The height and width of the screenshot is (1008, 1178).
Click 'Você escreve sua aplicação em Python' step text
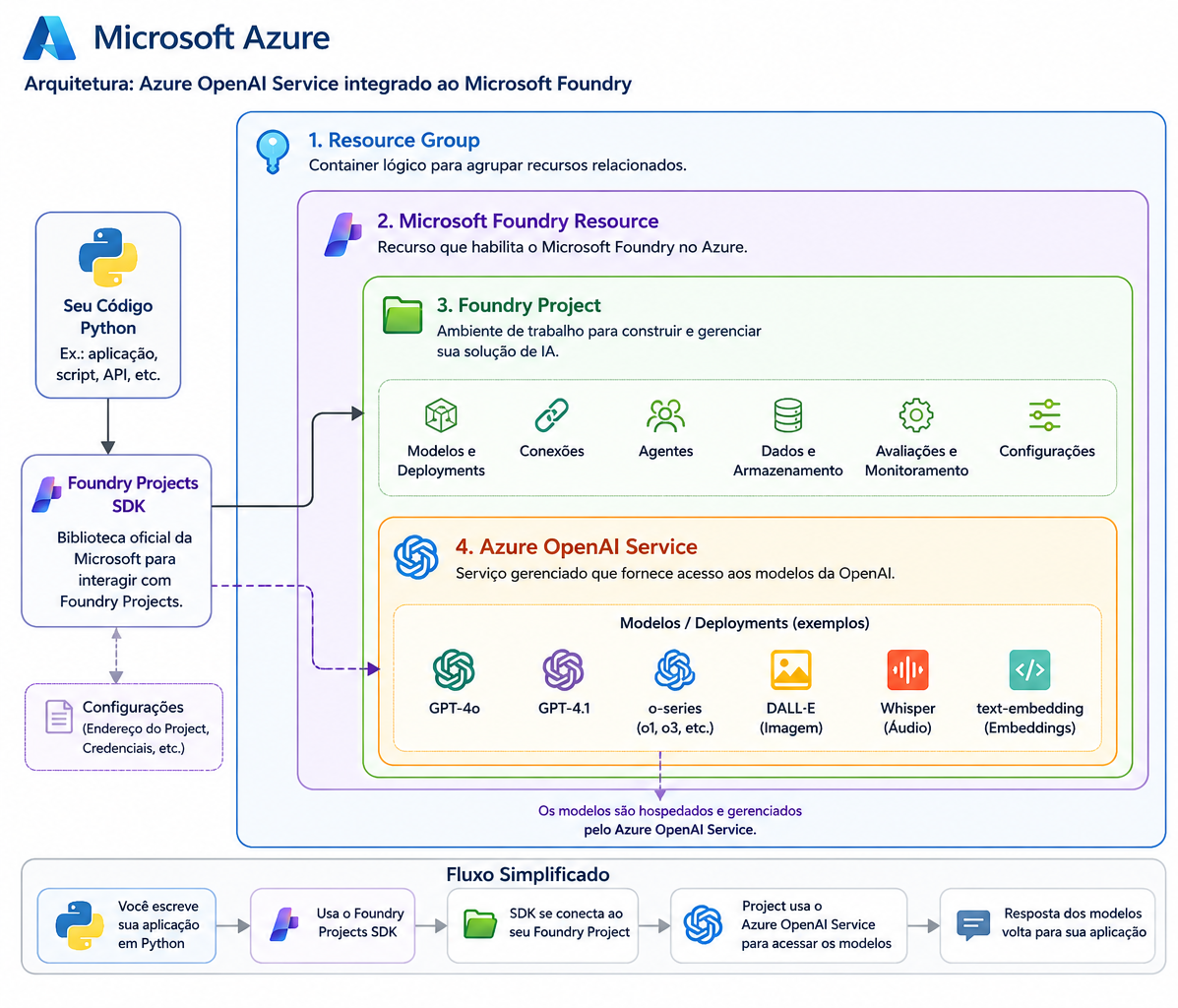tap(158, 924)
